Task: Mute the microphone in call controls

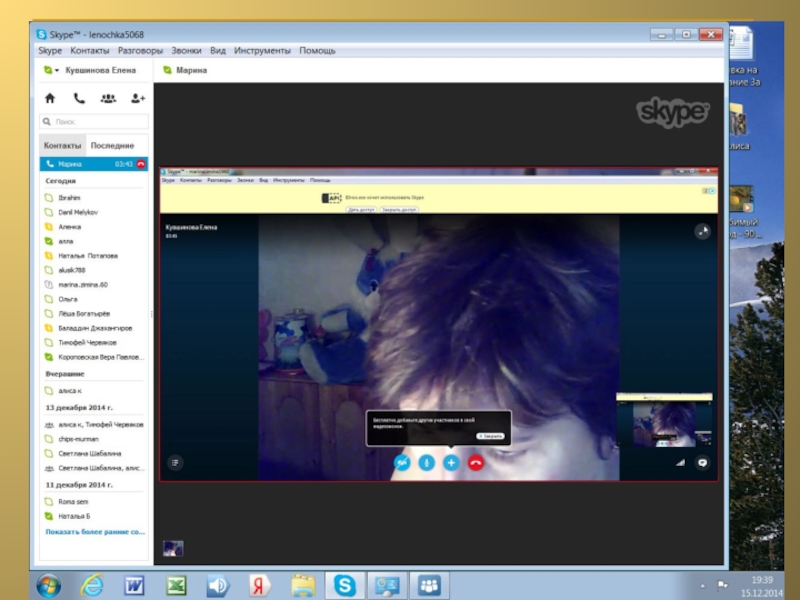Action: (427, 463)
